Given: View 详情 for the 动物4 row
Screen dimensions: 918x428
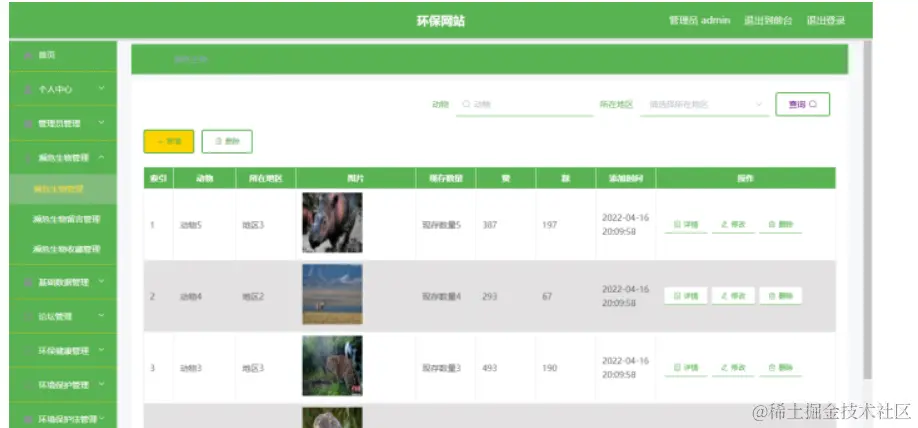Looking at the screenshot, I should pos(686,296).
